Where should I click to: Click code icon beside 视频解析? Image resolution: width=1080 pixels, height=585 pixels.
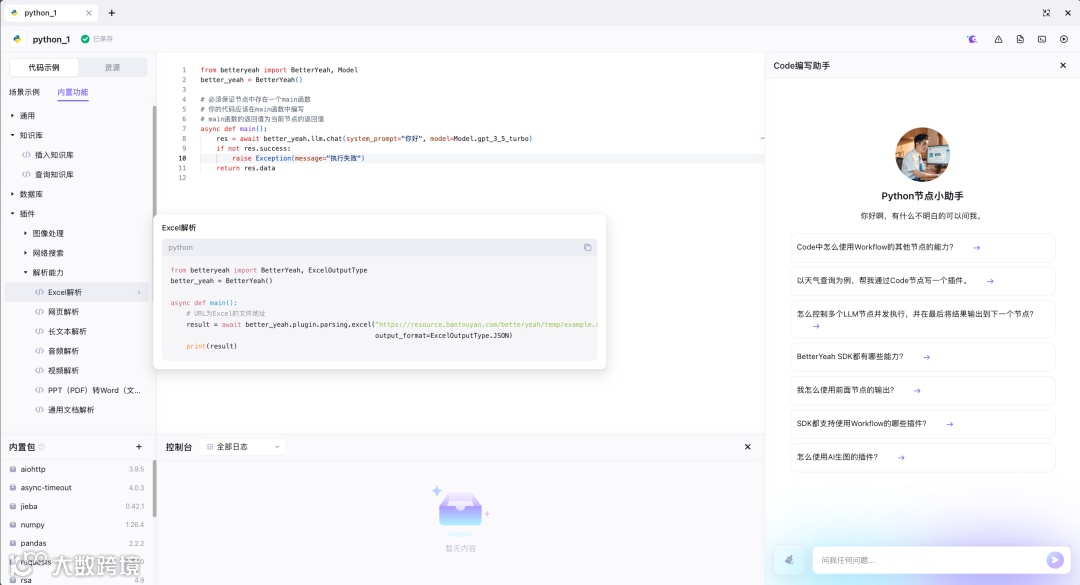[x=39, y=371]
